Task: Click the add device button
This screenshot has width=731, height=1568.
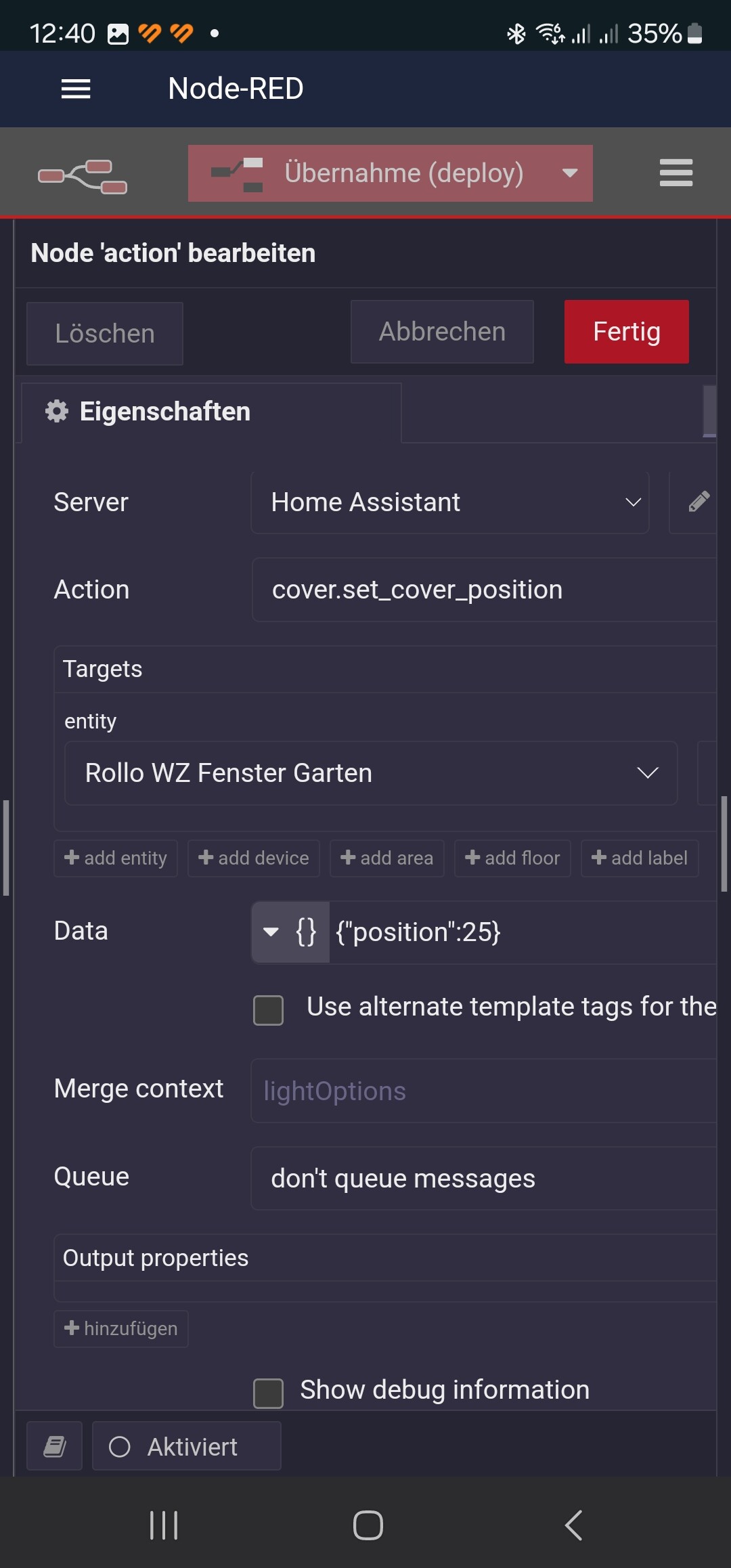Action: pyautogui.click(x=253, y=858)
